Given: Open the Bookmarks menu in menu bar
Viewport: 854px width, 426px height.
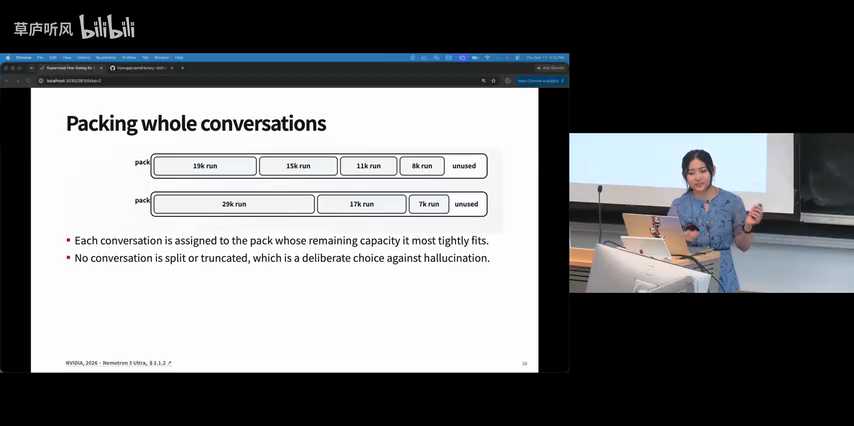Looking at the screenshot, I should click(x=106, y=57).
